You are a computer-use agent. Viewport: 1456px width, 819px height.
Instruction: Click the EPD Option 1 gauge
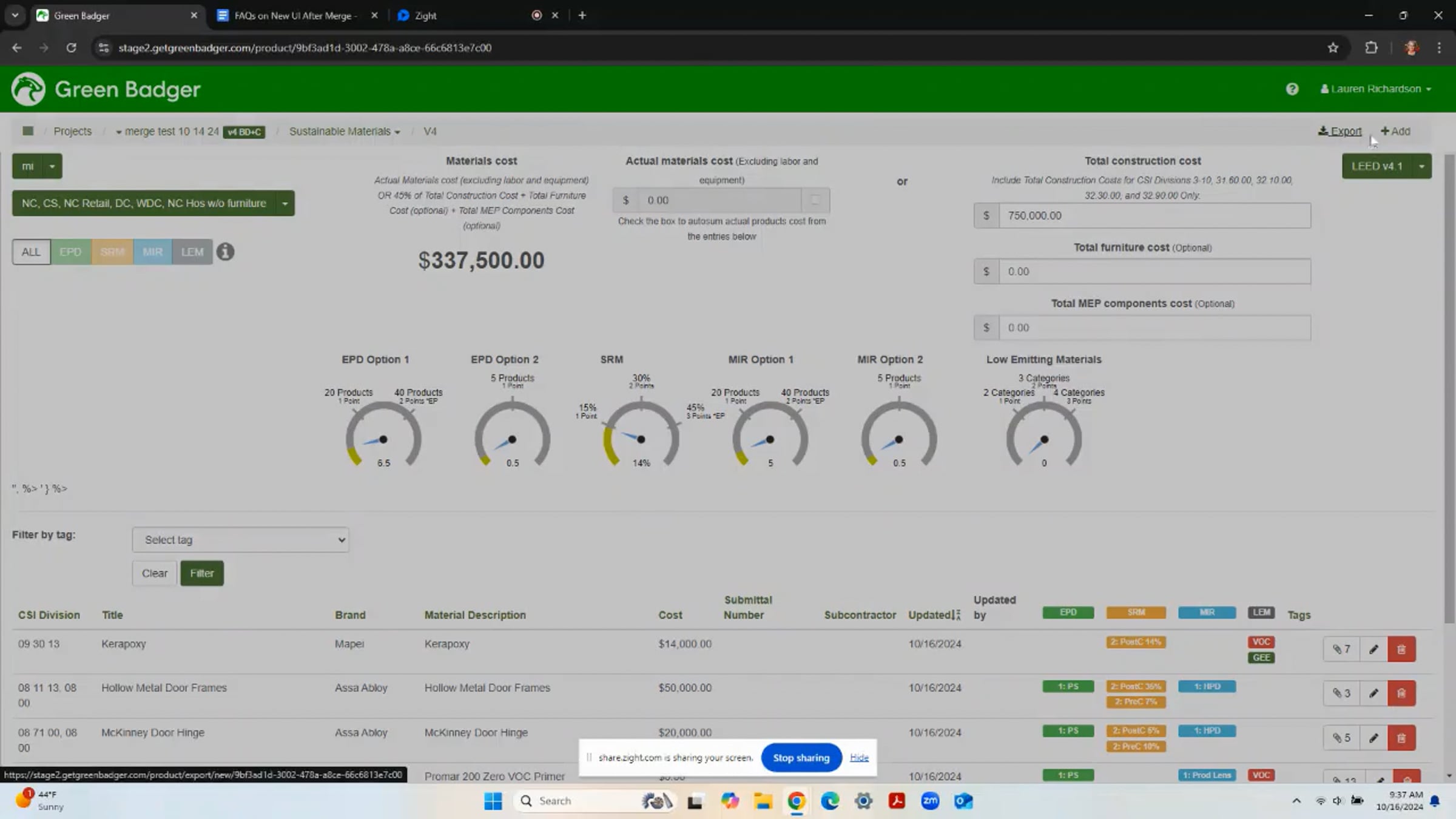pos(383,434)
